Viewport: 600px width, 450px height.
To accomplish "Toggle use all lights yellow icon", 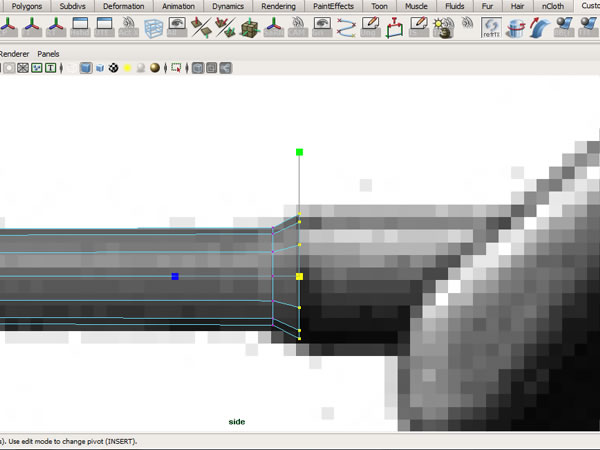I will click(128, 68).
